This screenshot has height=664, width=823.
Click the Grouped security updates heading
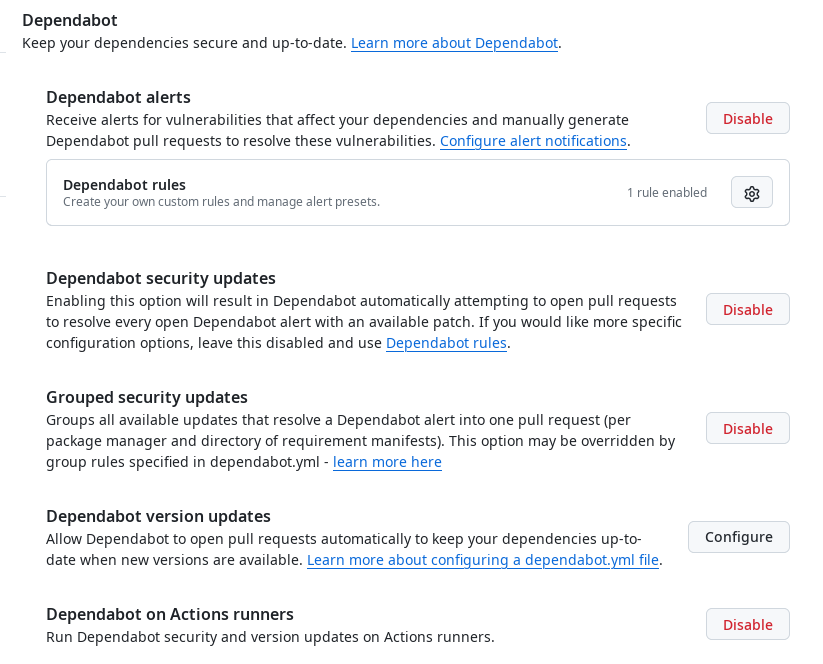pos(147,397)
